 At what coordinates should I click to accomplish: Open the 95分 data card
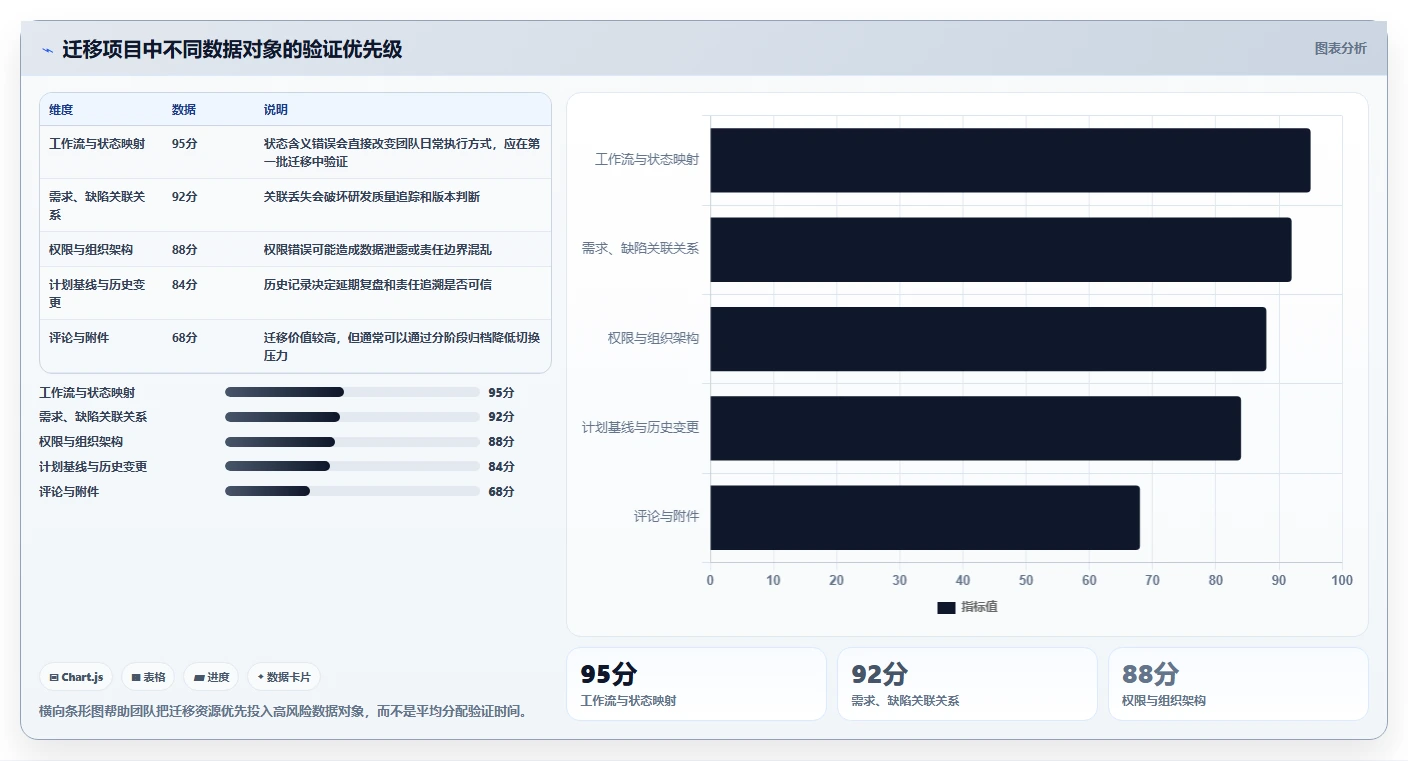696,684
